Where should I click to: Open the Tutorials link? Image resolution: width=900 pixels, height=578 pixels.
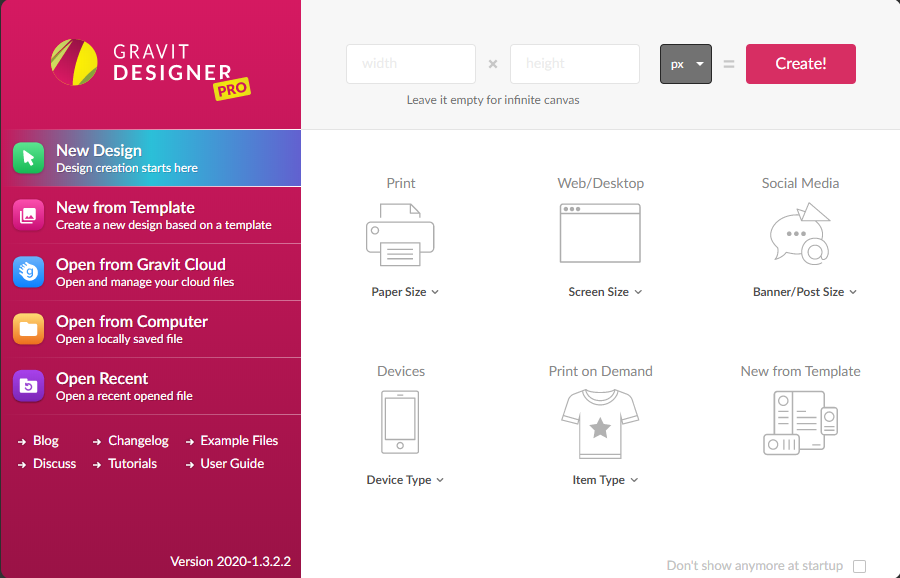pyautogui.click(x=132, y=464)
